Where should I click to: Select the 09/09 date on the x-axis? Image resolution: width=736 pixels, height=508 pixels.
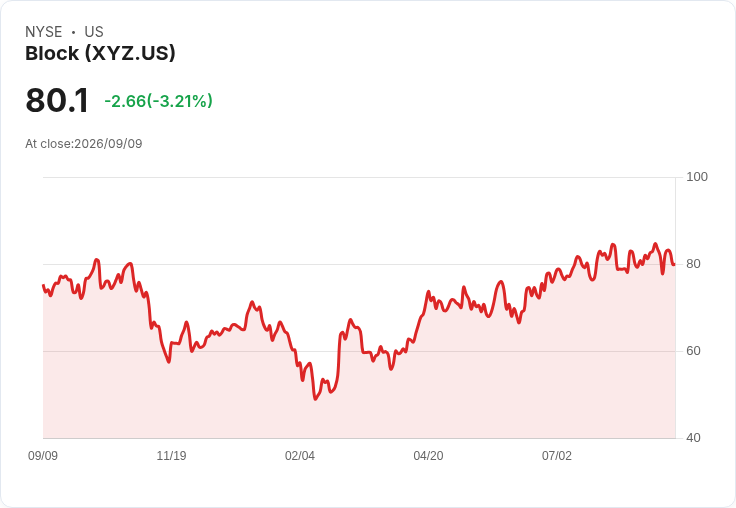click(43, 455)
